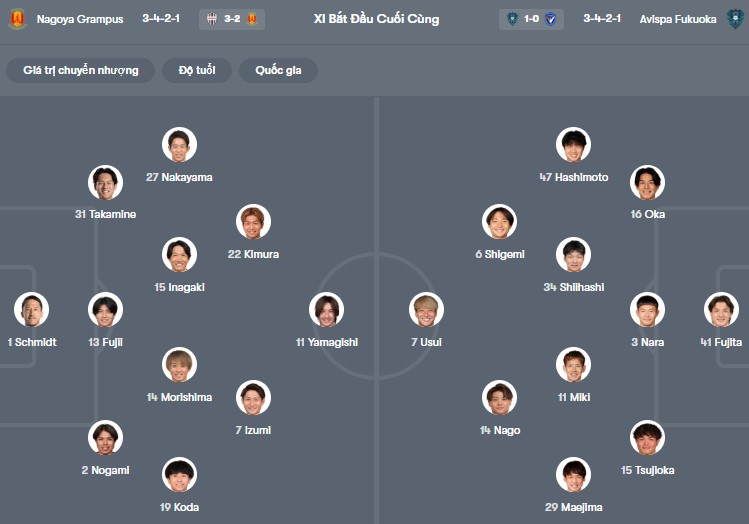This screenshot has height=524, width=749.
Task: Select Hashimoto's player avatar
Action: 573,145
